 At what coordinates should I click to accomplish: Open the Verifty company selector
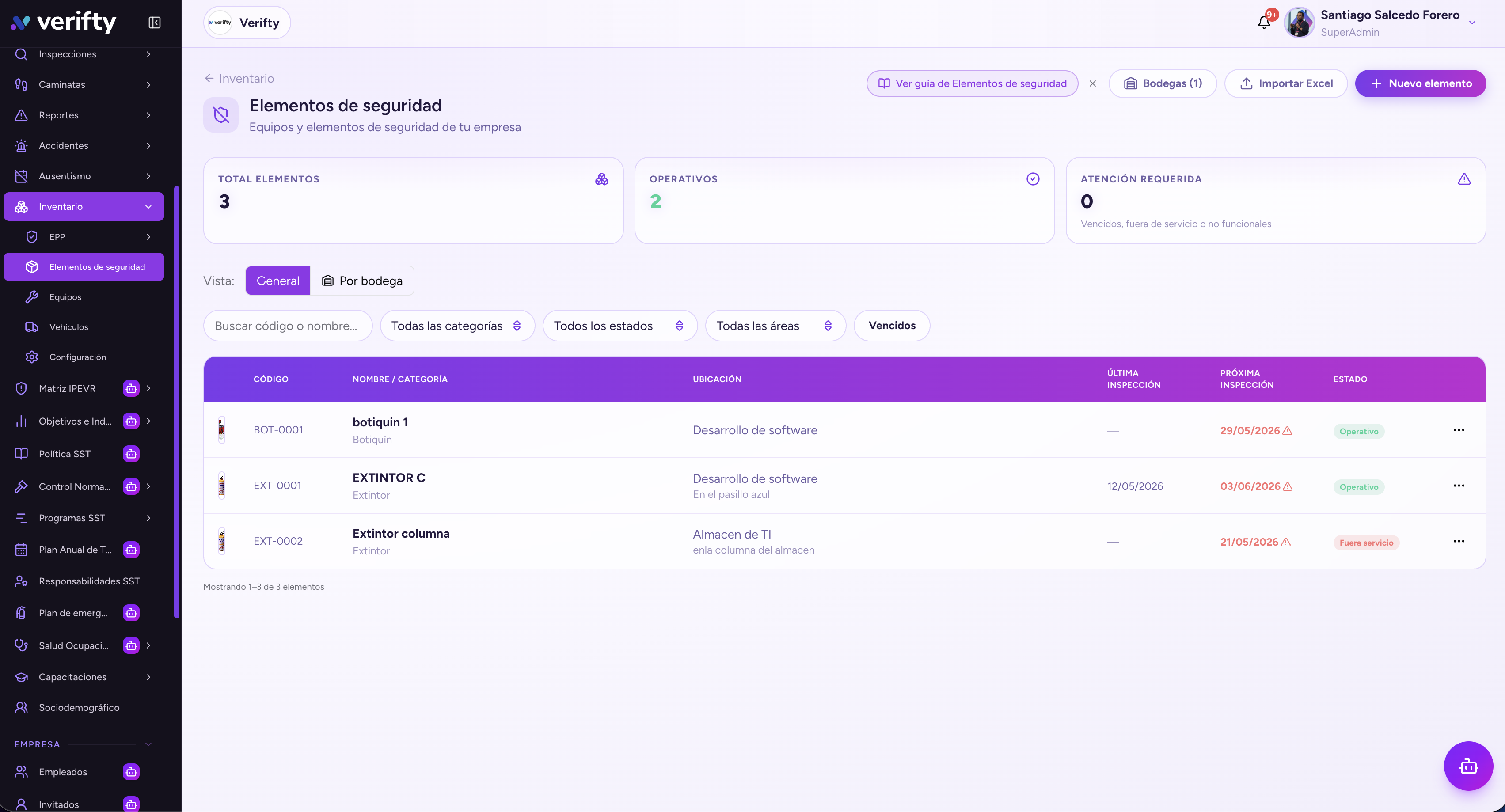247,23
